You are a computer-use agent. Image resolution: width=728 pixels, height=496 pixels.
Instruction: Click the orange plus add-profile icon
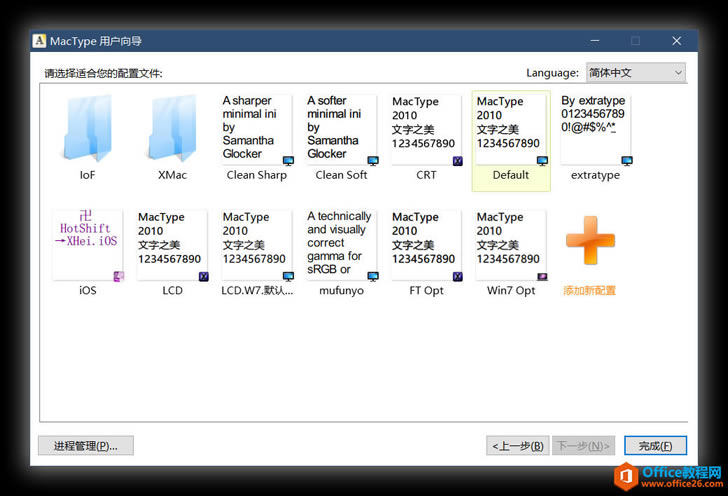(x=590, y=240)
